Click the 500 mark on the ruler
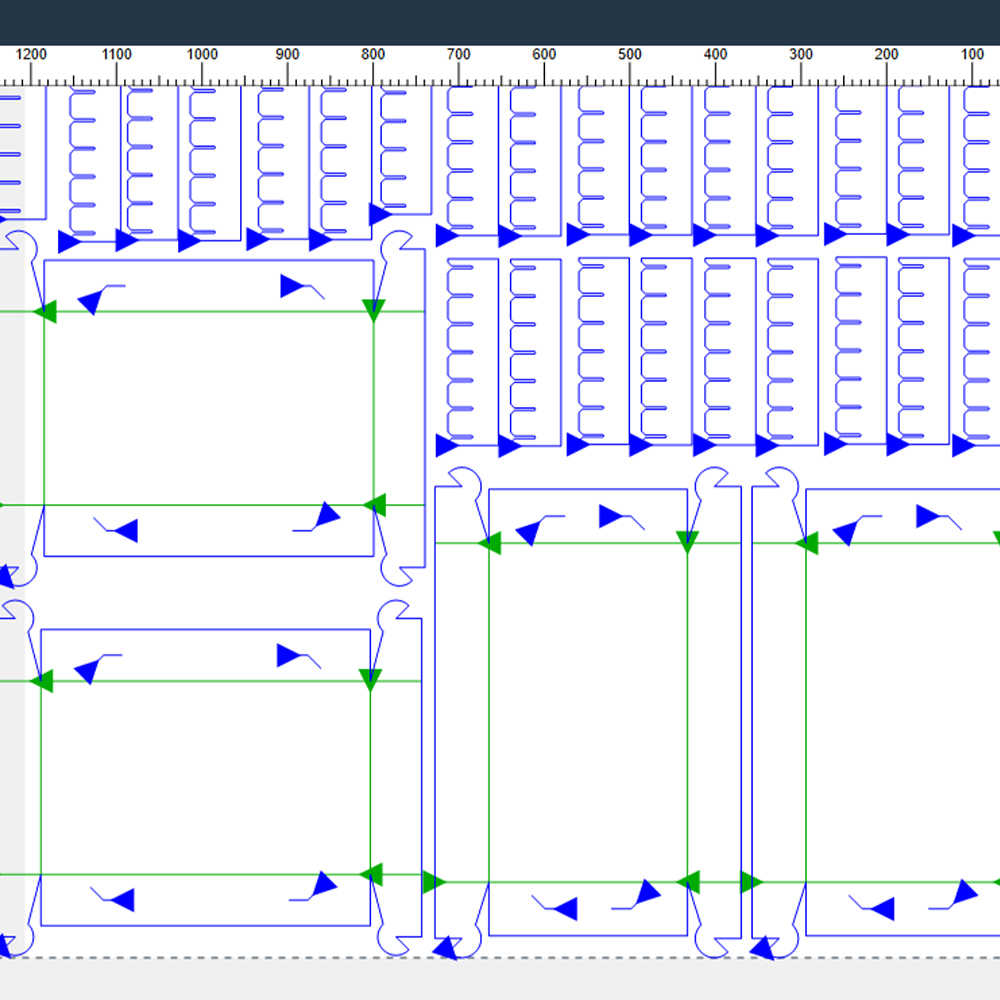 pyautogui.click(x=629, y=54)
